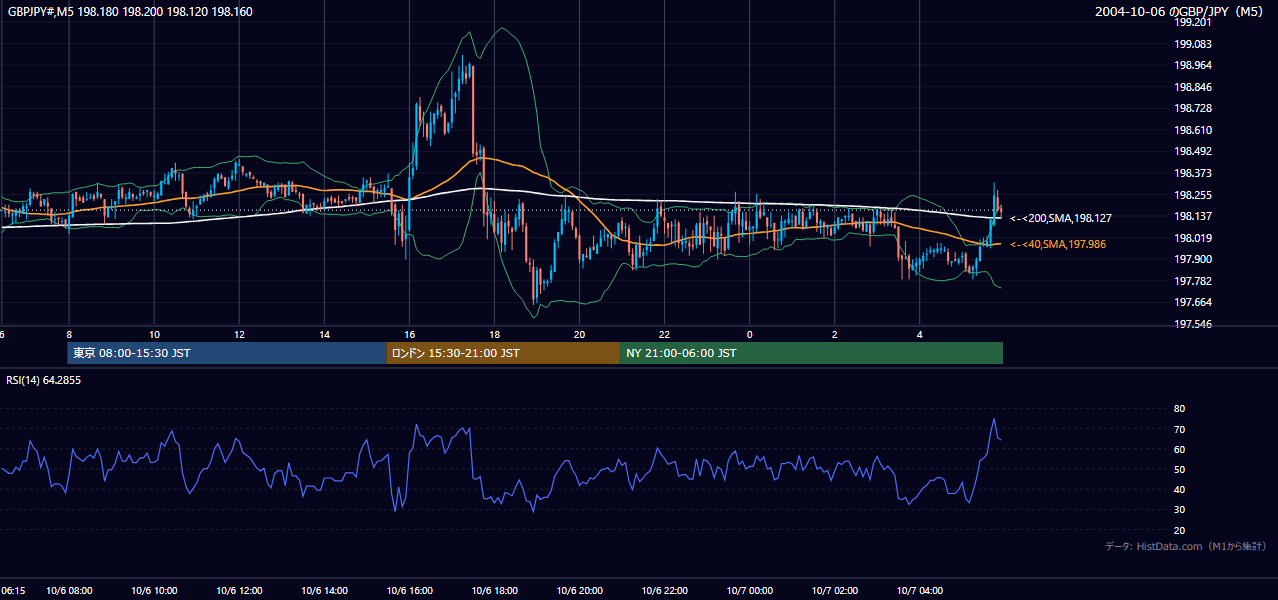Click the 10/7 00:00 date label
Viewport: 1278px width, 600px height.
pos(749,591)
